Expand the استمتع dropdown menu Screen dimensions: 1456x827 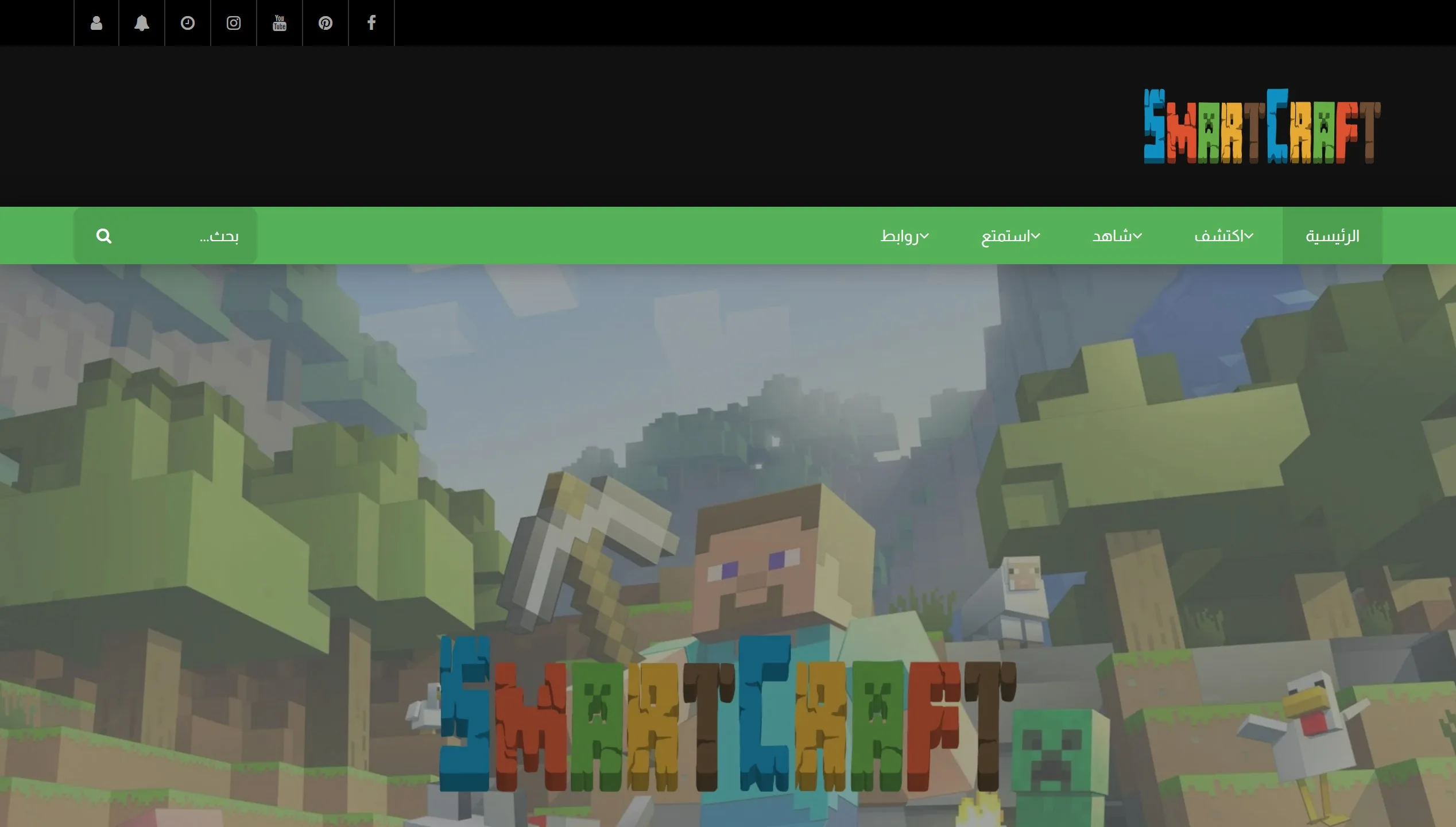tap(1010, 236)
